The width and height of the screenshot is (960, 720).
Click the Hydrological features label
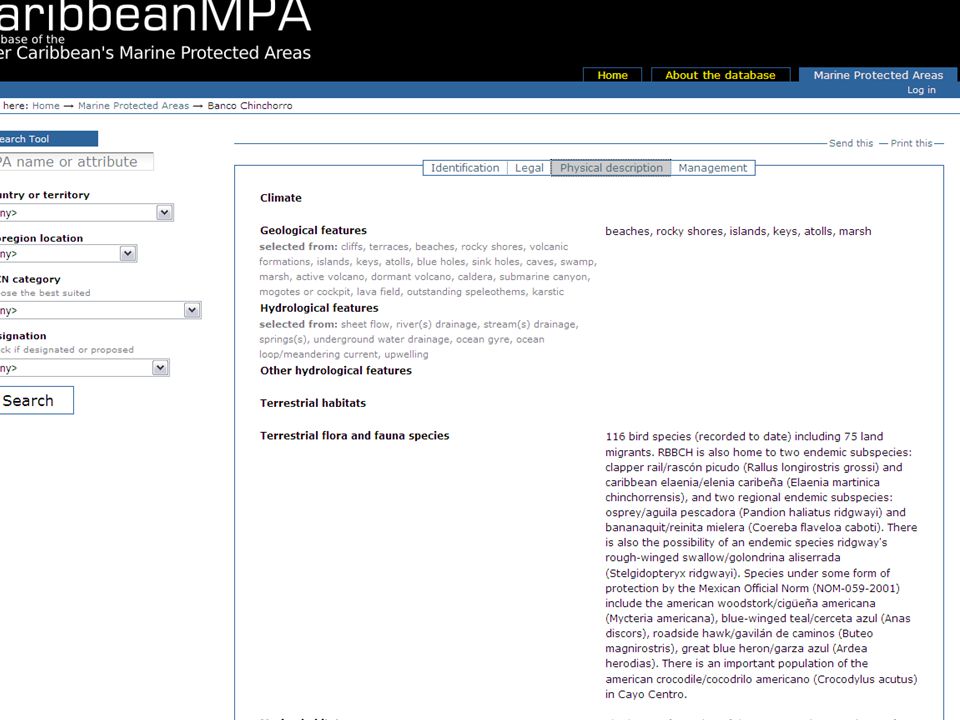319,308
